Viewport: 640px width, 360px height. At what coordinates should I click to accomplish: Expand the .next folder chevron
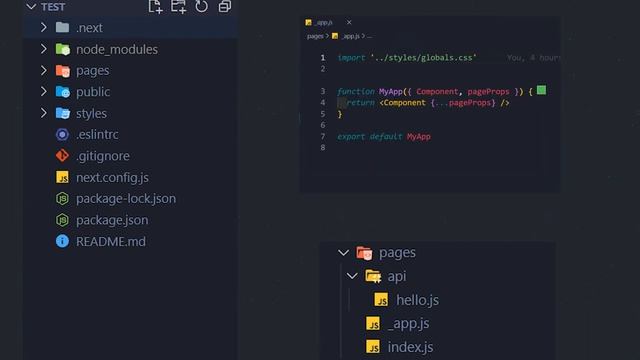coord(43,27)
